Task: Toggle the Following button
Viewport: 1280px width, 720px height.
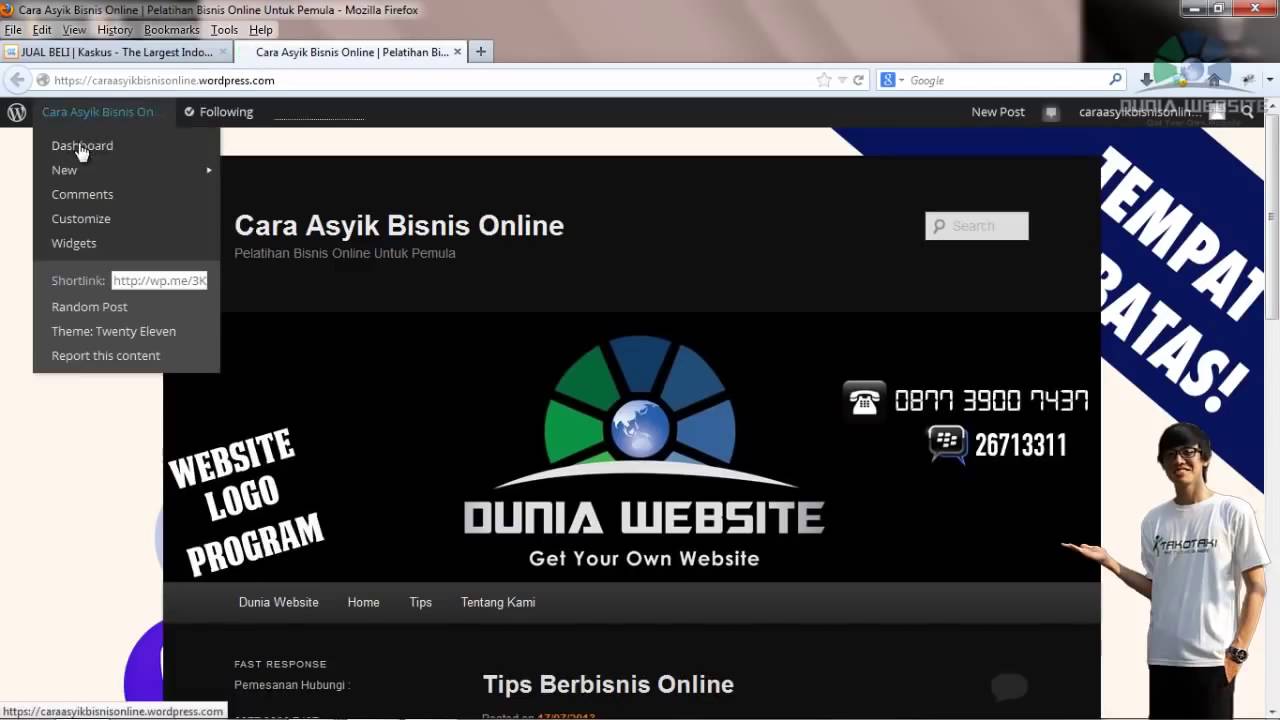Action: (218, 112)
